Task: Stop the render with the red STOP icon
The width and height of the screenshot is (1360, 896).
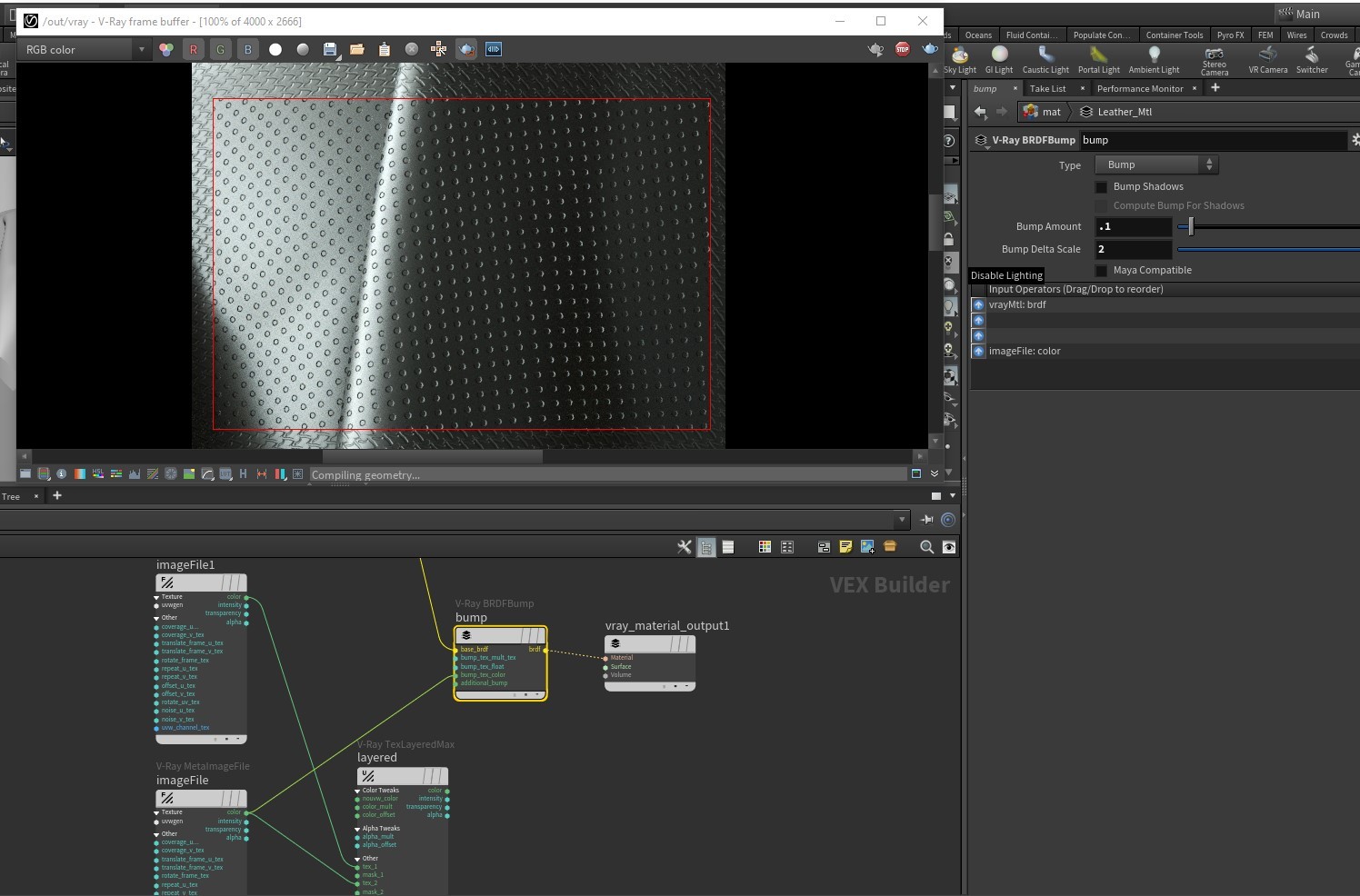Action: tap(903, 49)
